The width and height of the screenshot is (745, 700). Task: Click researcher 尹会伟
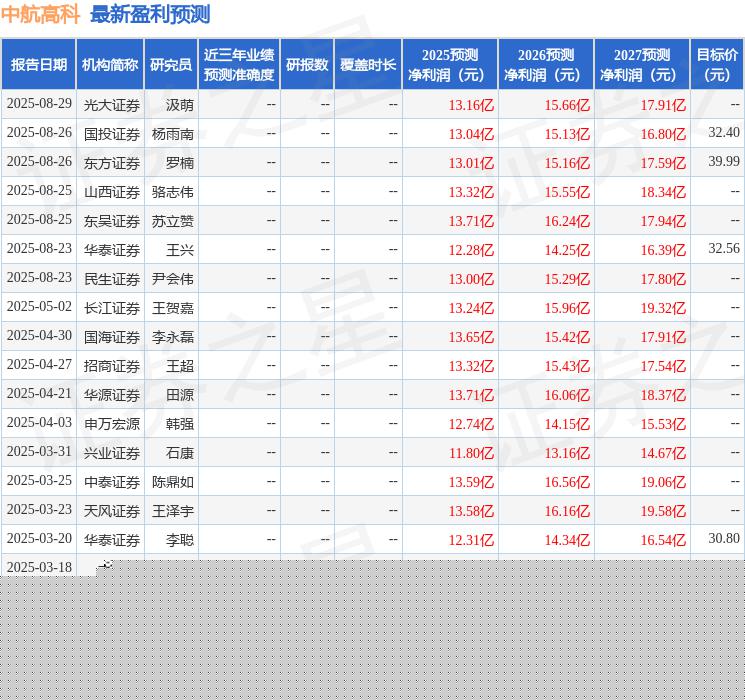(x=173, y=279)
